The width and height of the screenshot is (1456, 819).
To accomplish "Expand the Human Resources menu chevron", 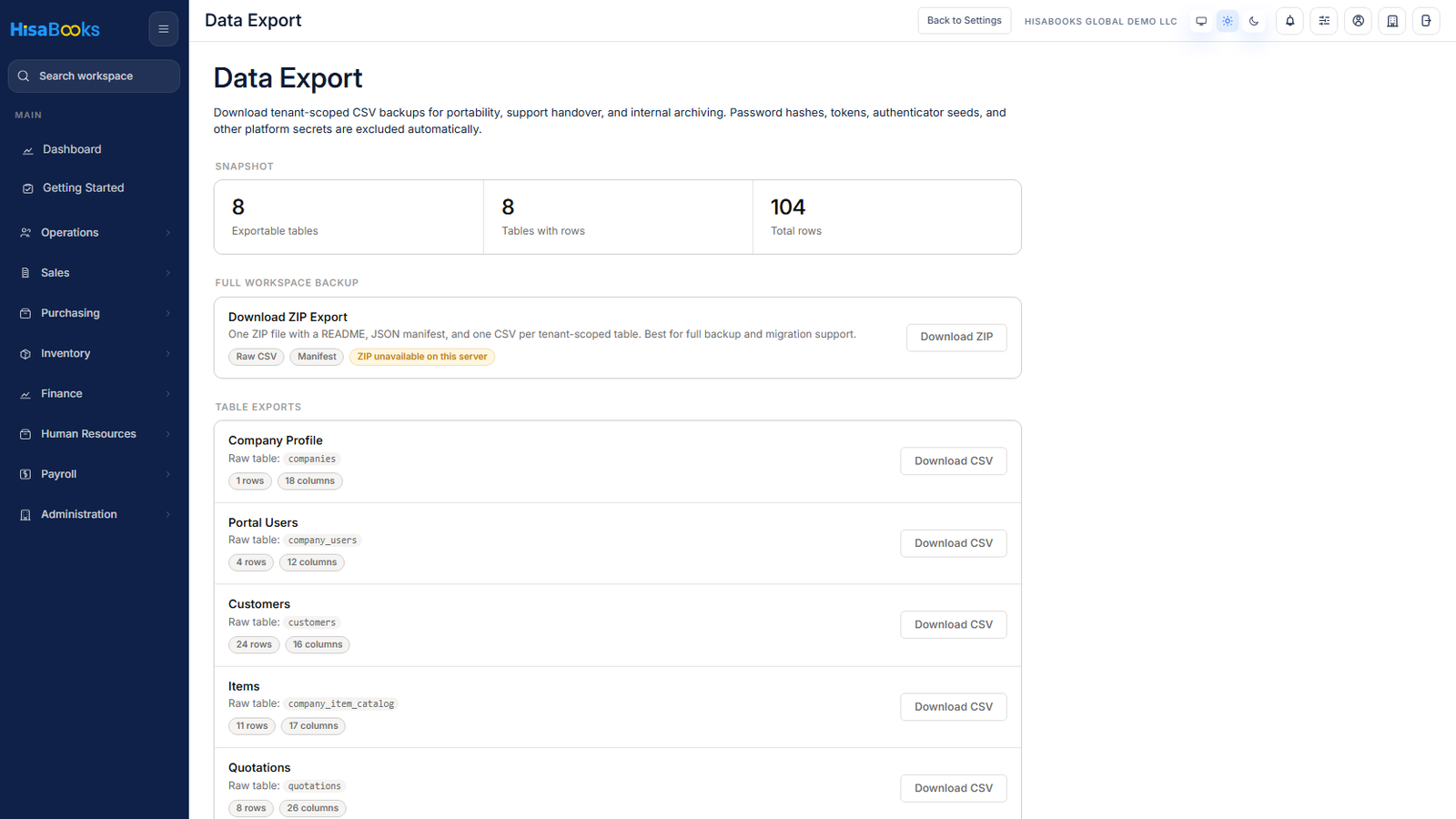I will (x=168, y=434).
